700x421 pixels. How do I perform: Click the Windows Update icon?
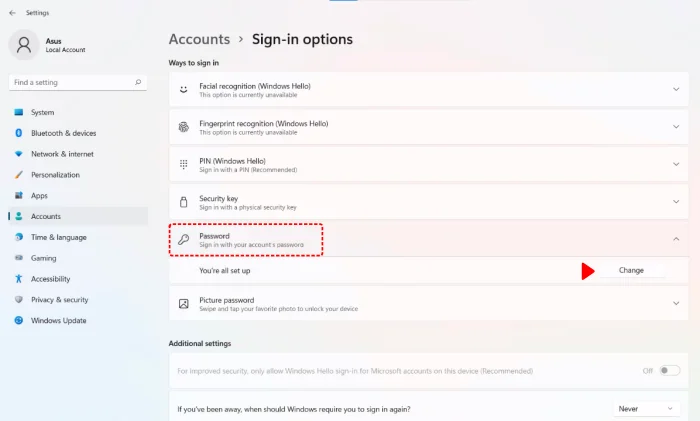point(18,320)
